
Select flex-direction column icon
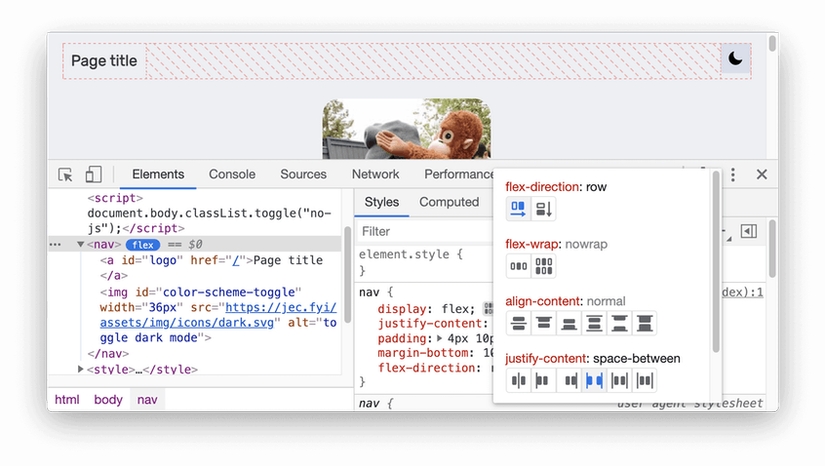pos(544,209)
